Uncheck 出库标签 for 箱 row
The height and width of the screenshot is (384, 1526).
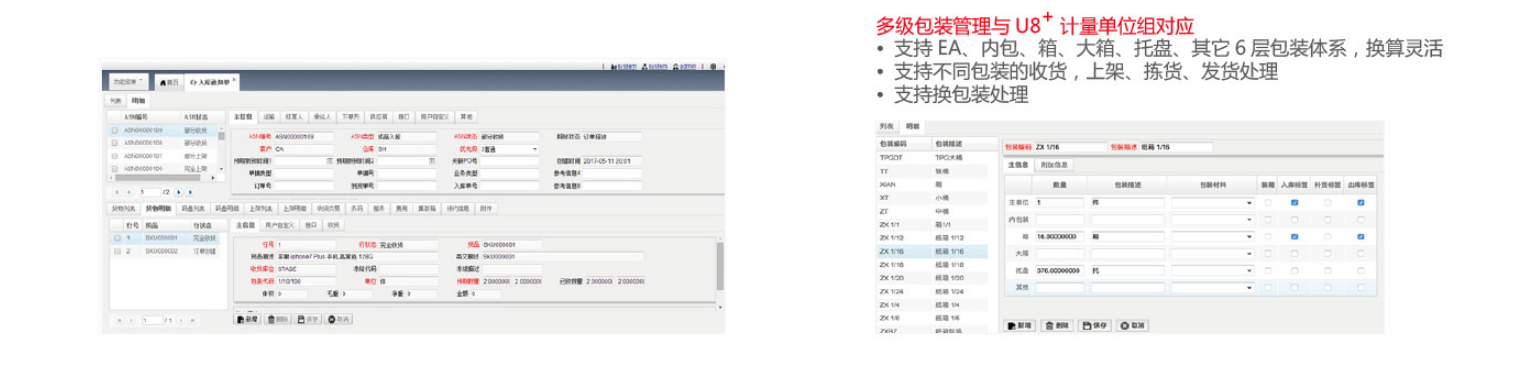pos(1361,236)
